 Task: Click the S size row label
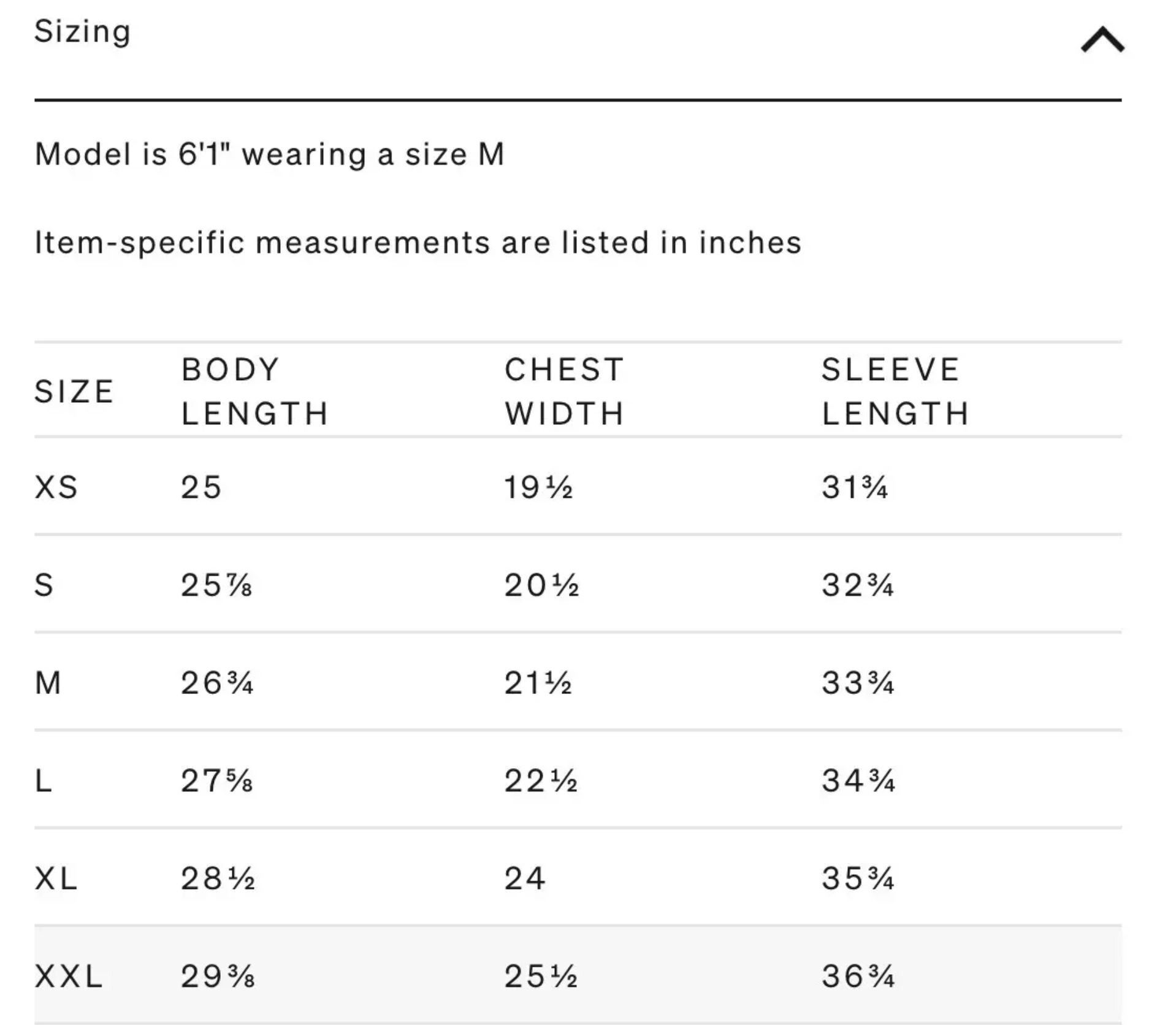tap(44, 585)
